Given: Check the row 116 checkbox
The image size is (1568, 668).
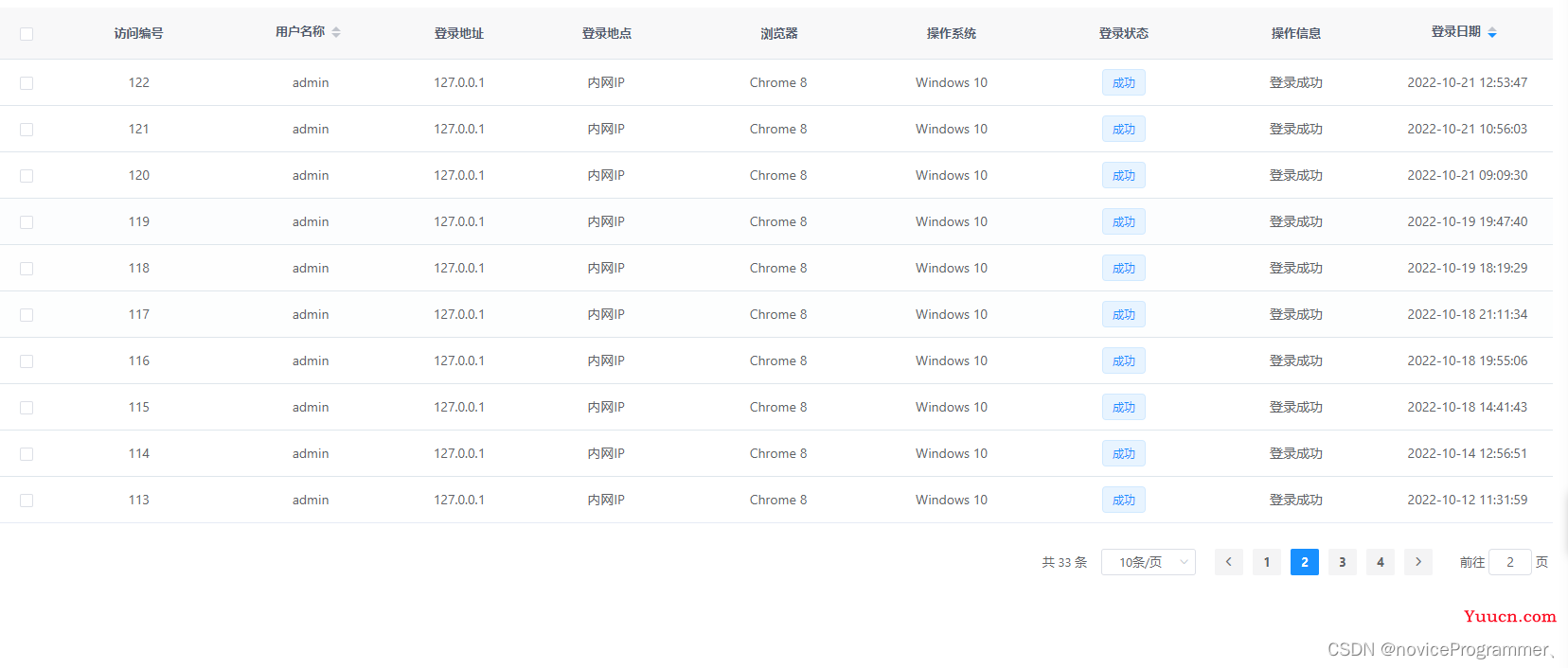Looking at the screenshot, I should pyautogui.click(x=27, y=361).
